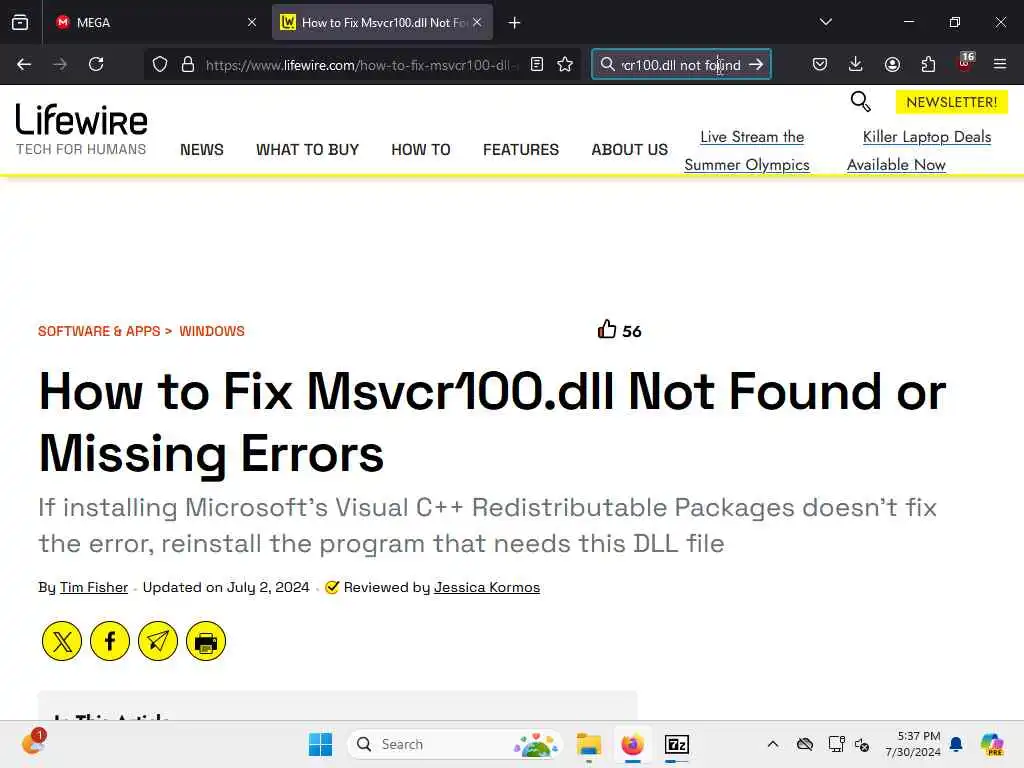Open the Downloads panel
The width and height of the screenshot is (1024, 768).
856,64
